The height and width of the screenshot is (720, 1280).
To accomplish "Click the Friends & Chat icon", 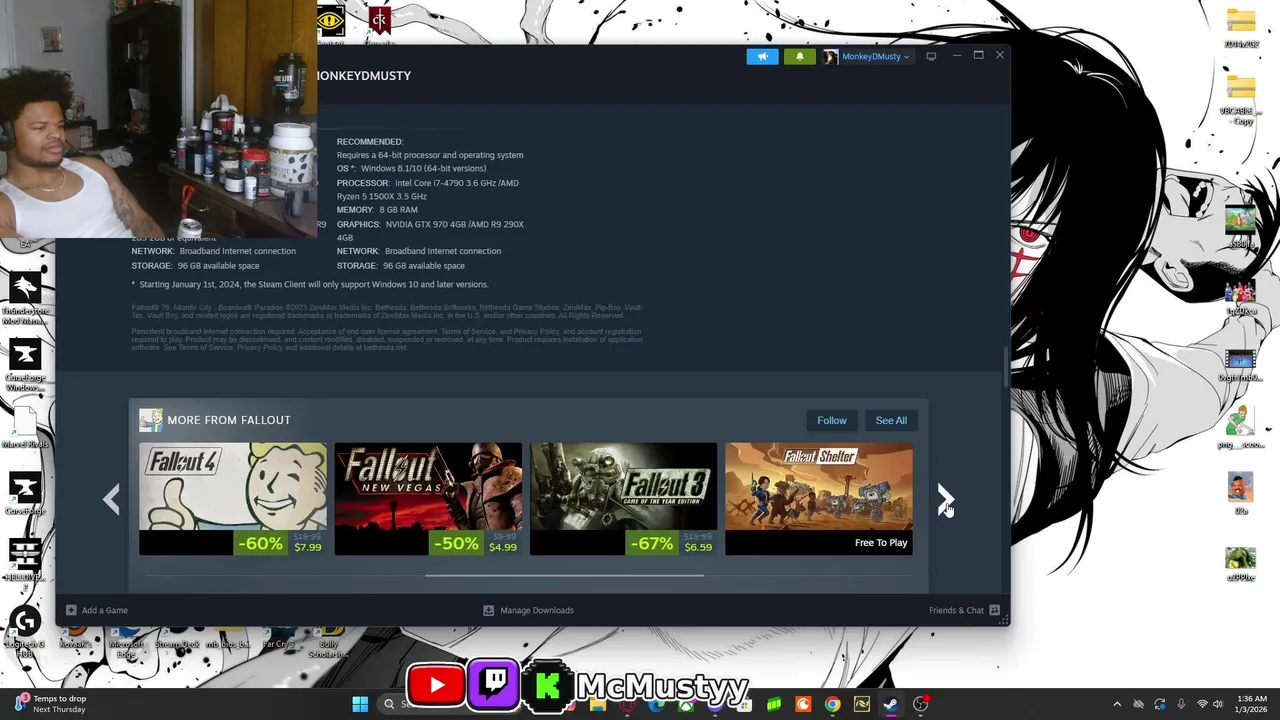I will [994, 610].
